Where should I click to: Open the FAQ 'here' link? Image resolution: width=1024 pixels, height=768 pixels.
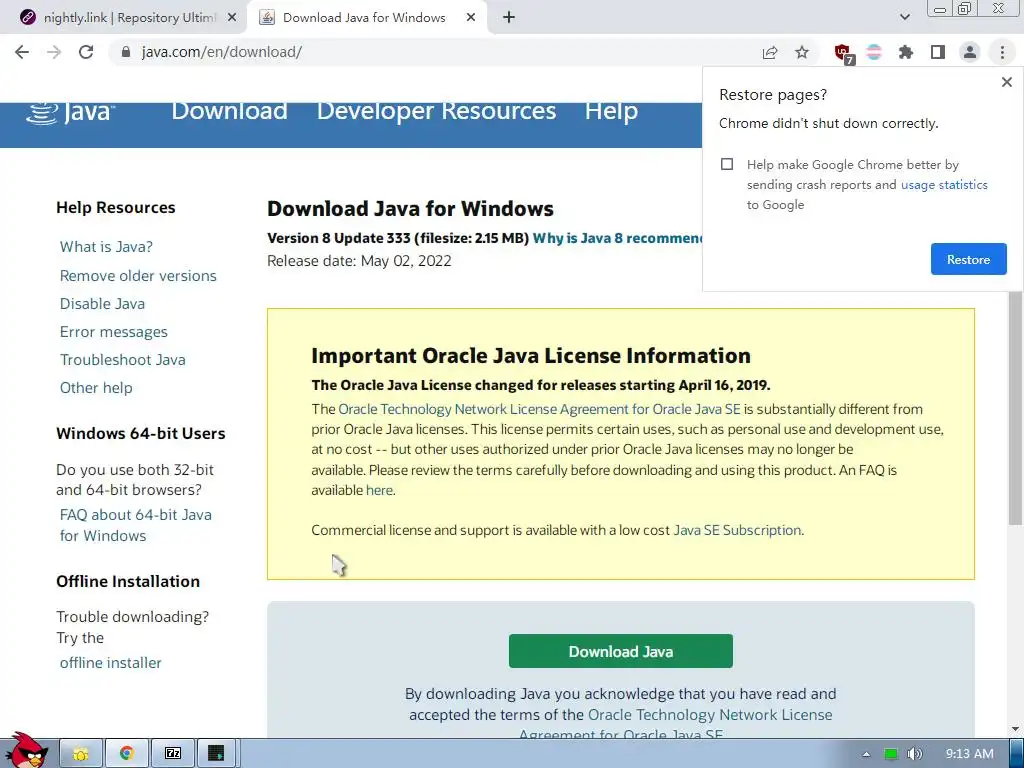pyautogui.click(x=379, y=490)
